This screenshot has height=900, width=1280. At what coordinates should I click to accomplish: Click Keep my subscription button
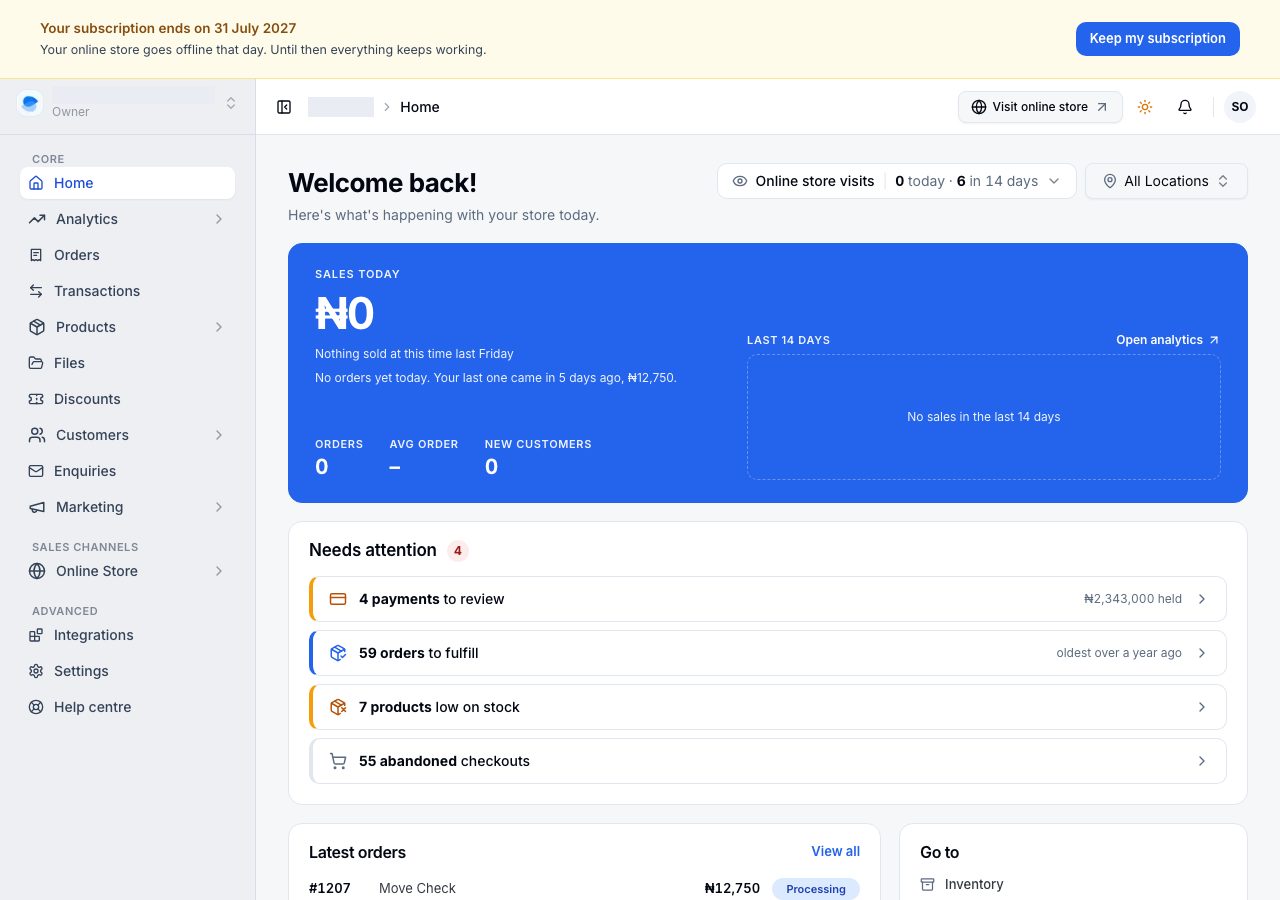click(x=1158, y=38)
